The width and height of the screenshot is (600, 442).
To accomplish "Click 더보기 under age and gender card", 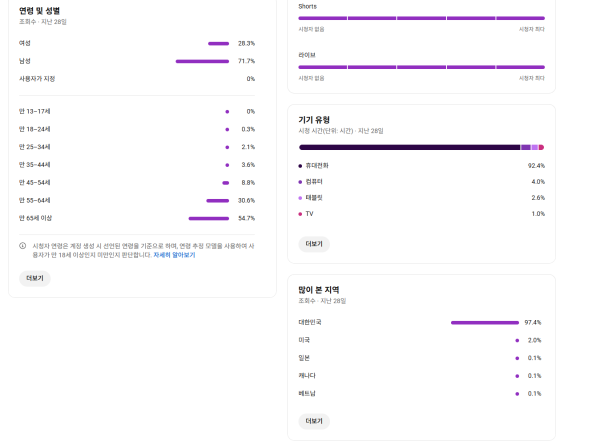I will [x=35, y=278].
